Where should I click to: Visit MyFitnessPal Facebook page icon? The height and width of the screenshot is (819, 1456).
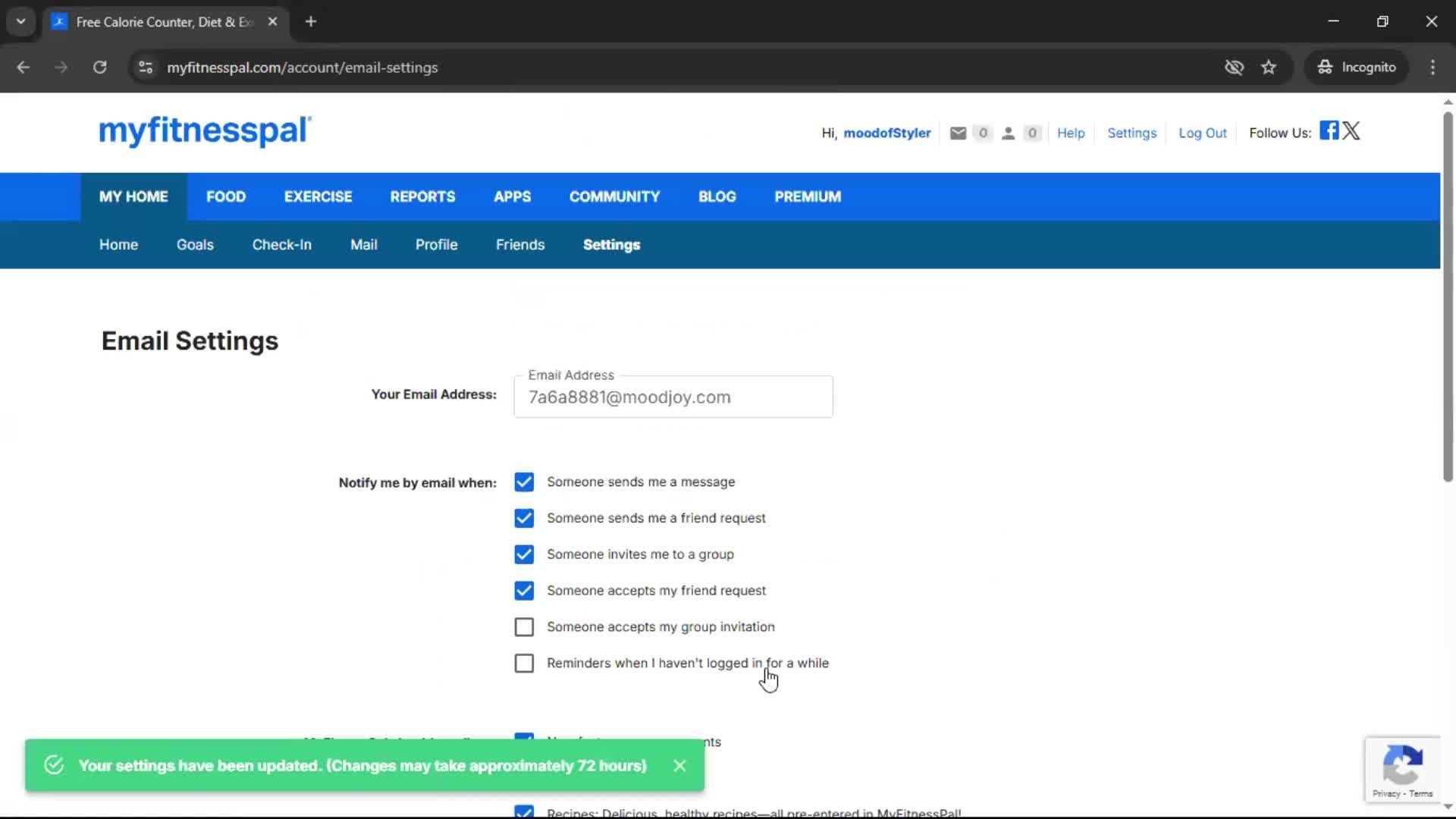coord(1329,130)
